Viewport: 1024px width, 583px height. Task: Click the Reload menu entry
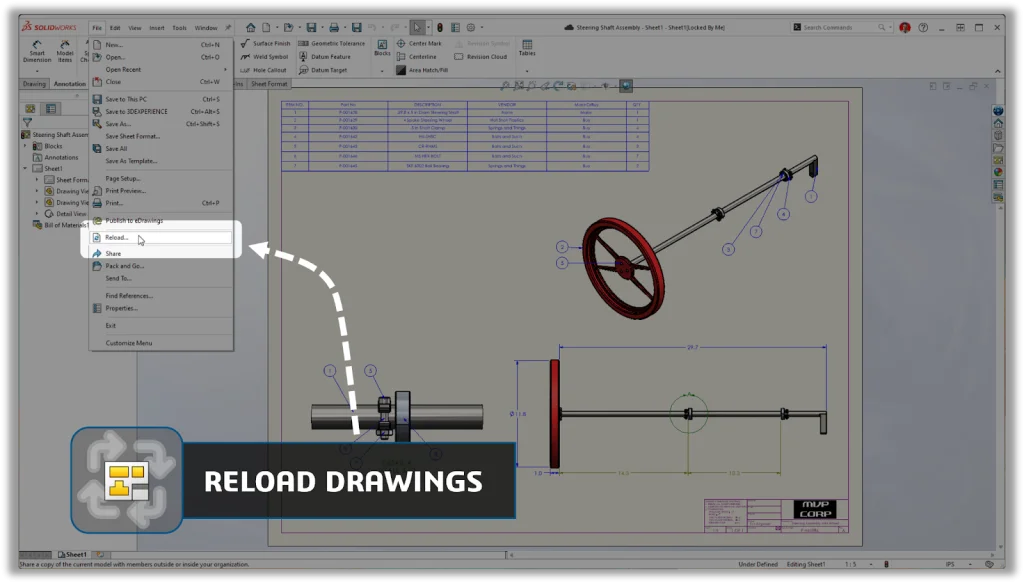(117, 237)
